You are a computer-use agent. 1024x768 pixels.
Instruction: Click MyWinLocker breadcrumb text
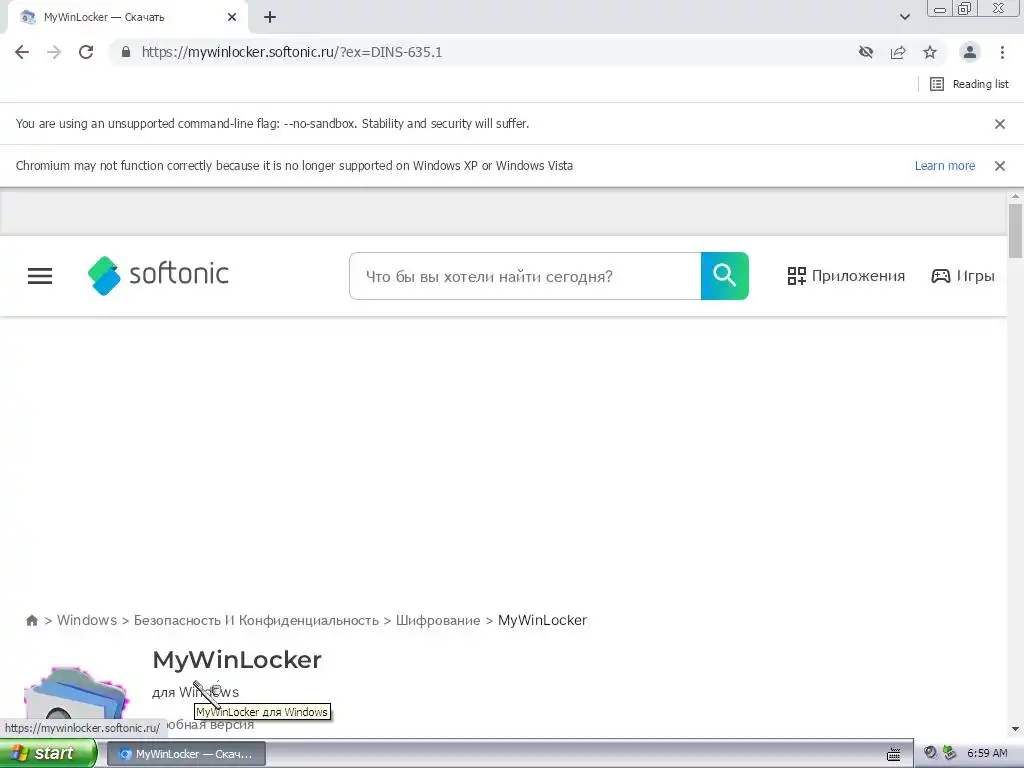(542, 620)
